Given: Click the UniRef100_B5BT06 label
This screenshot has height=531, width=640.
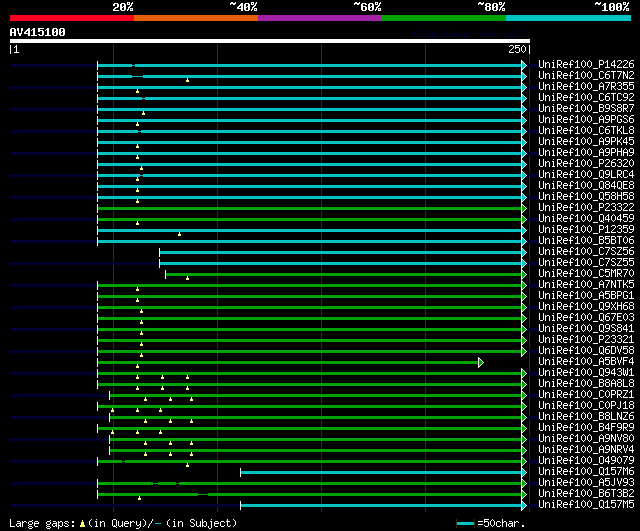Looking at the screenshot, I should point(586,241).
